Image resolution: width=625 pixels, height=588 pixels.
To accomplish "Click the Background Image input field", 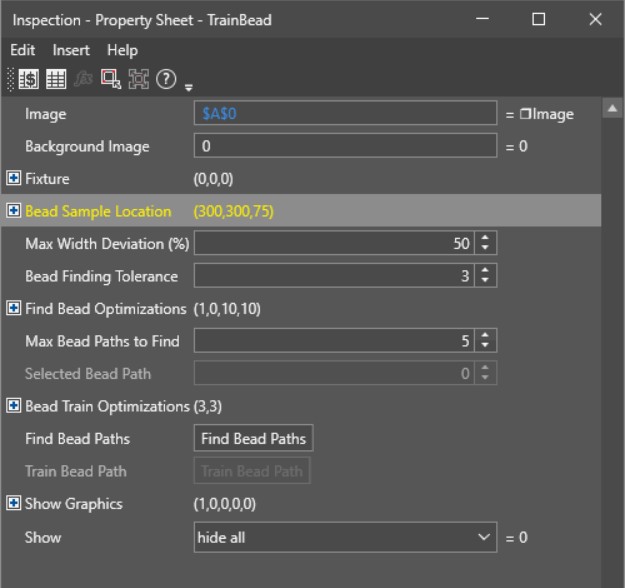I will coord(345,146).
